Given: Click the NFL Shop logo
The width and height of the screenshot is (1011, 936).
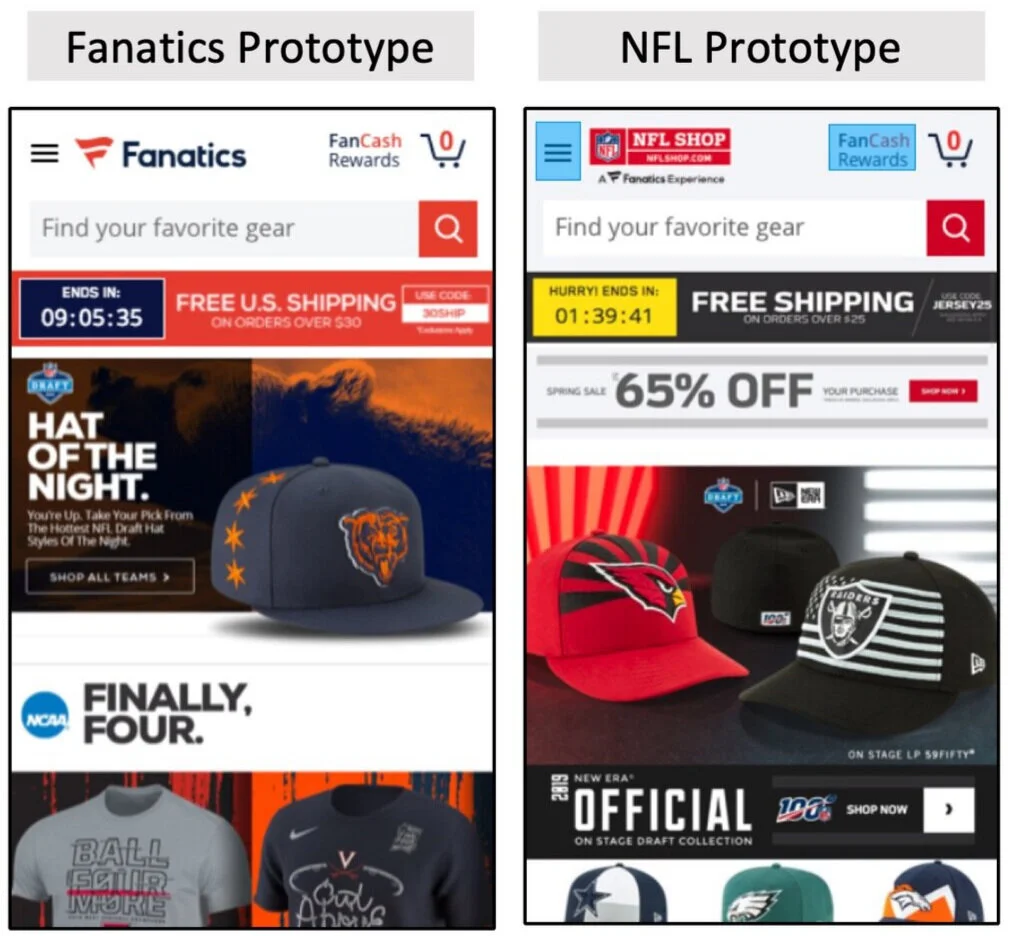Looking at the screenshot, I should [660, 147].
